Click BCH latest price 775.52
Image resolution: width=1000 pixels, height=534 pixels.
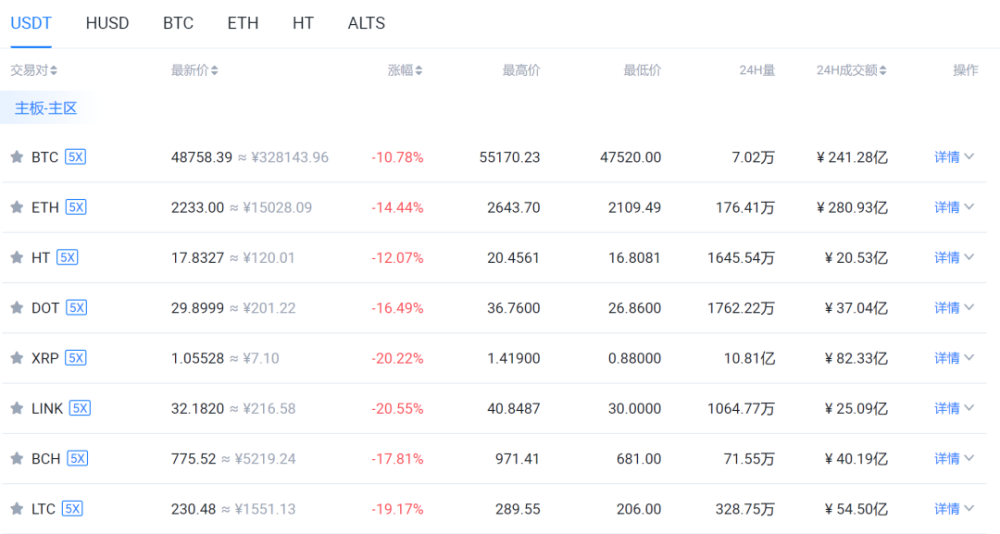[193, 459]
